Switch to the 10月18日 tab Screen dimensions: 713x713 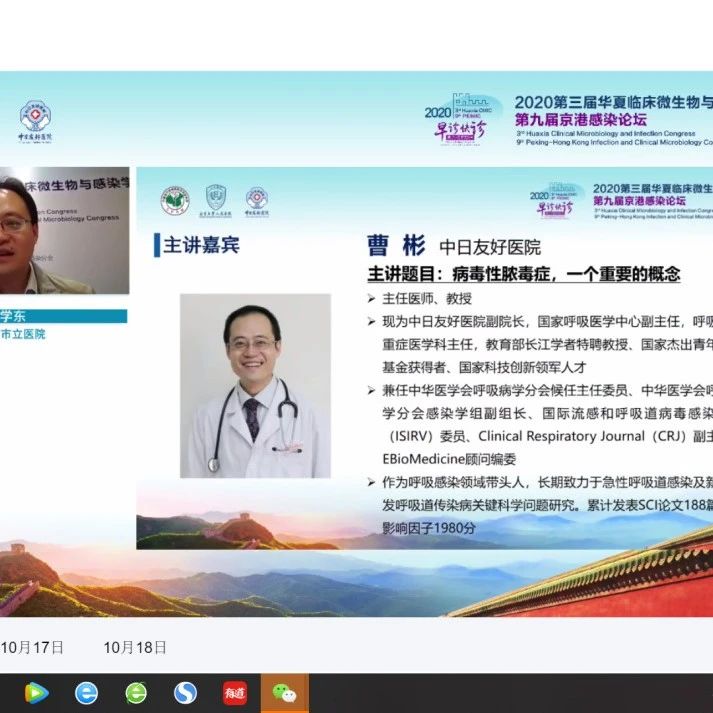pos(135,647)
